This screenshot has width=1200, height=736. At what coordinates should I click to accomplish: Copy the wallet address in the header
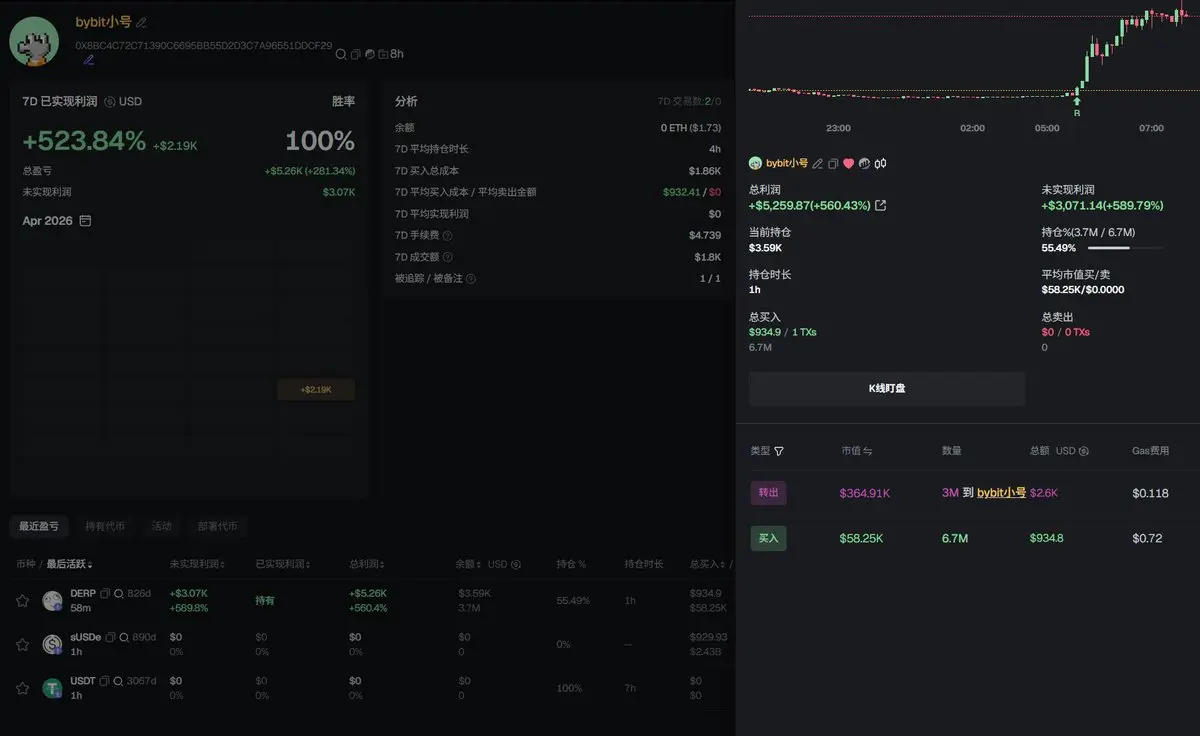(355, 54)
